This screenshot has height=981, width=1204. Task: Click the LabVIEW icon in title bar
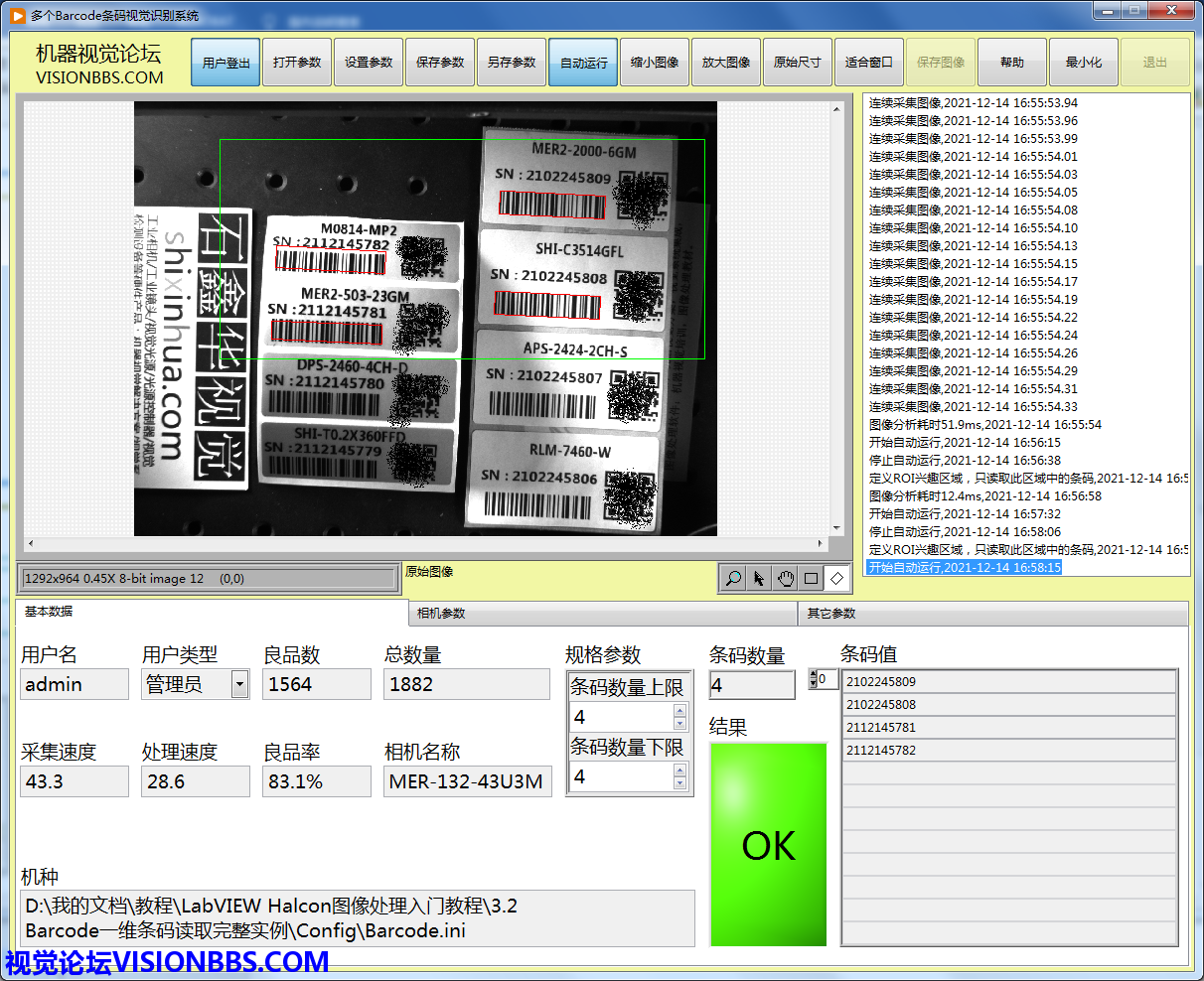tap(17, 15)
